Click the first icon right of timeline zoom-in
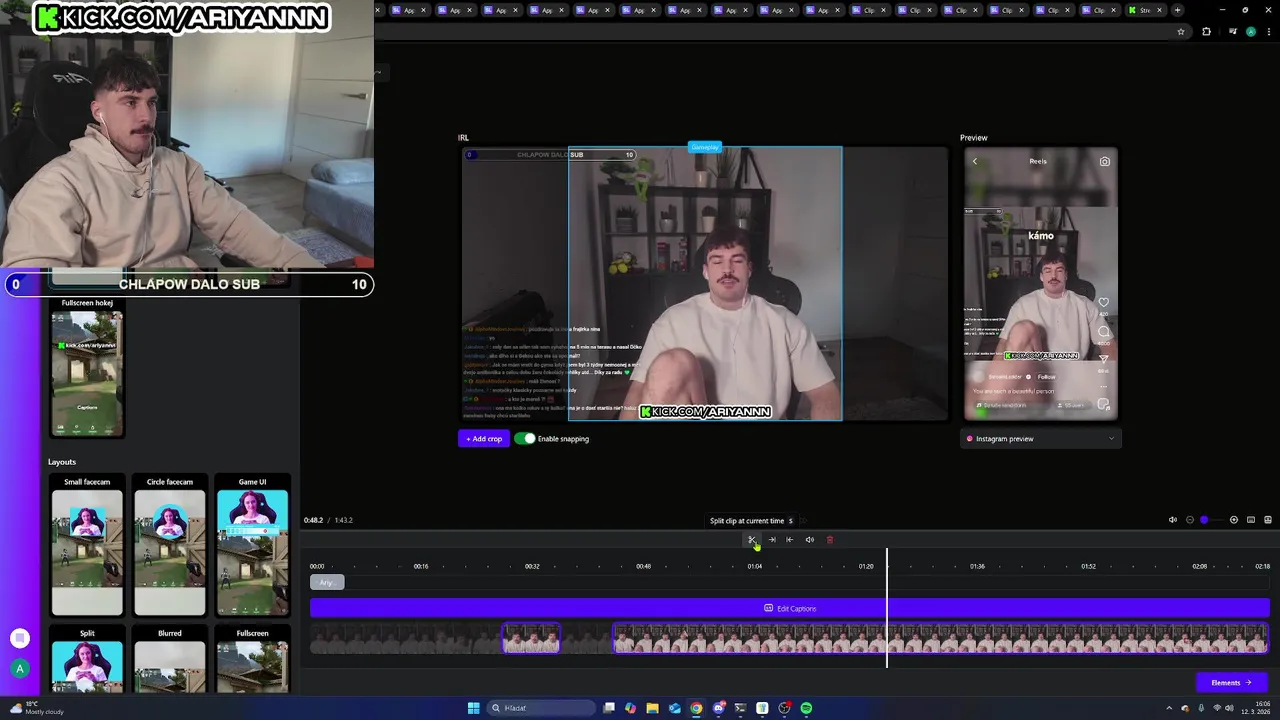1280x720 pixels. 1251,520
